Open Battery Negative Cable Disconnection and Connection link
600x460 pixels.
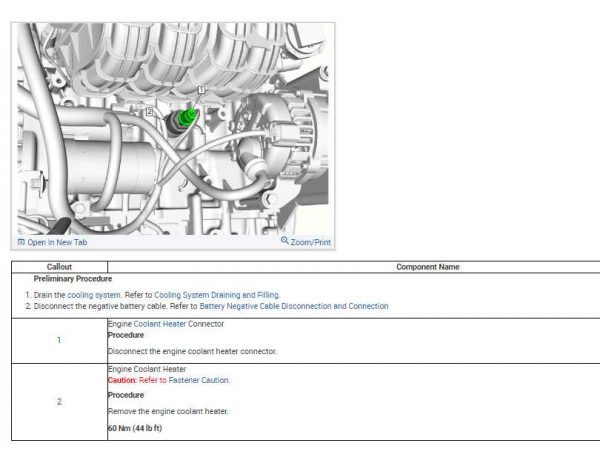tap(294, 306)
